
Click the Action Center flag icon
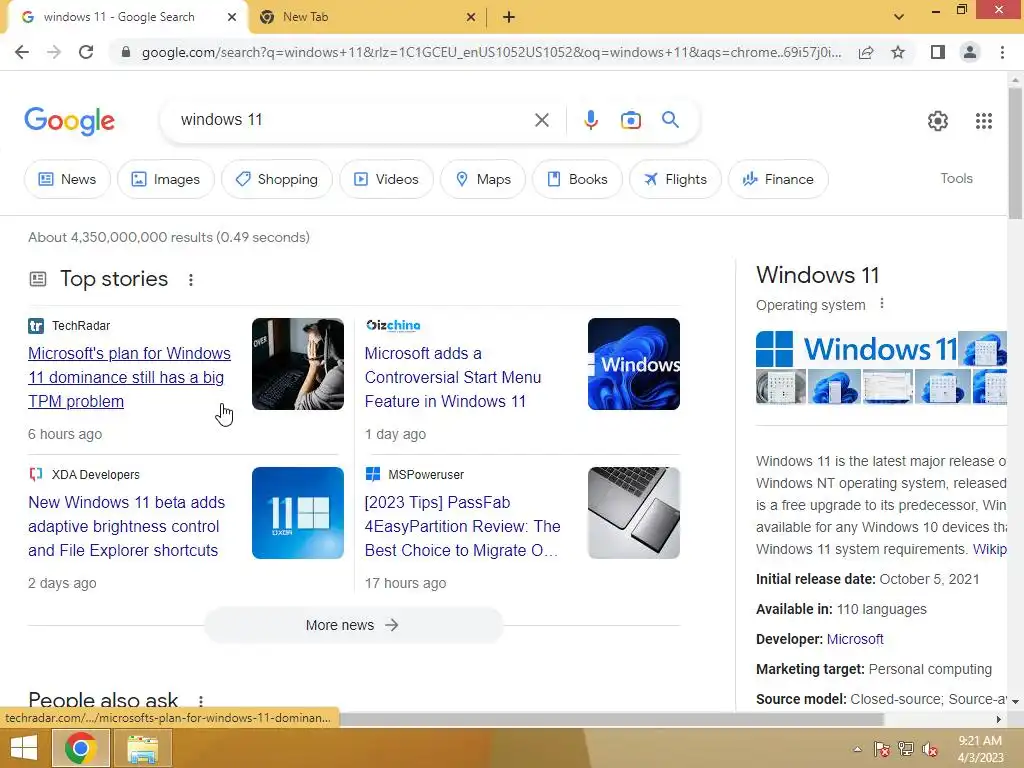pos(882,749)
